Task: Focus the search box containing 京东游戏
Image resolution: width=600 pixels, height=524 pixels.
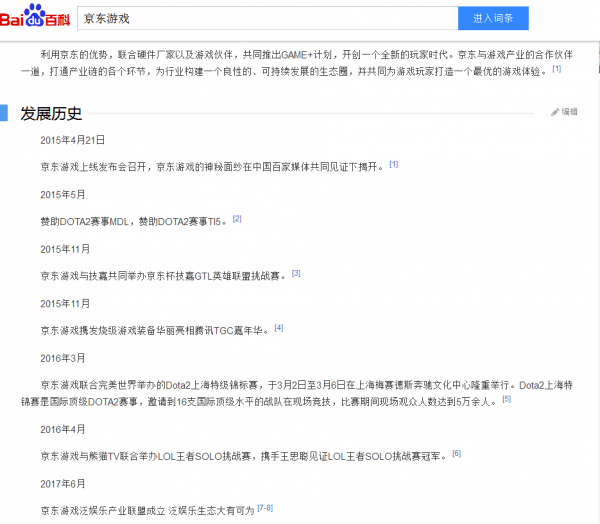Action: (x=268, y=19)
